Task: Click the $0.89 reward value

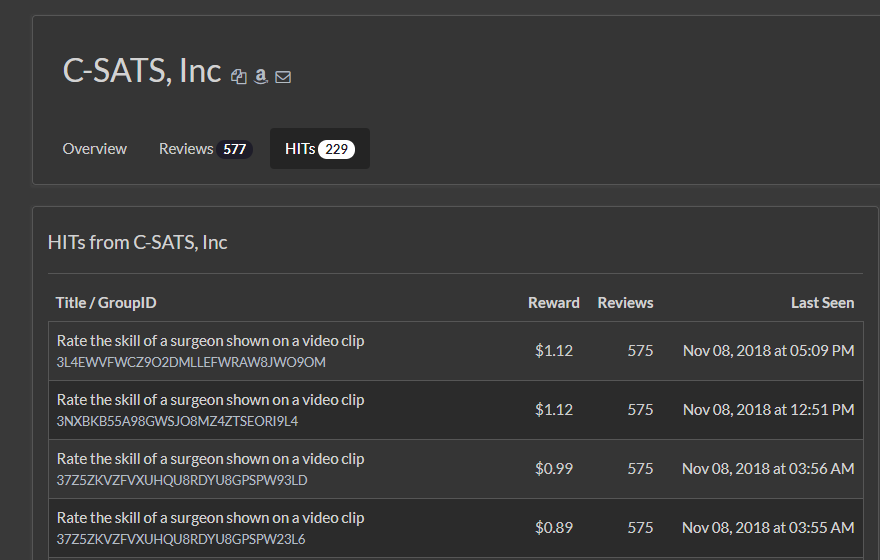Action: tap(554, 527)
